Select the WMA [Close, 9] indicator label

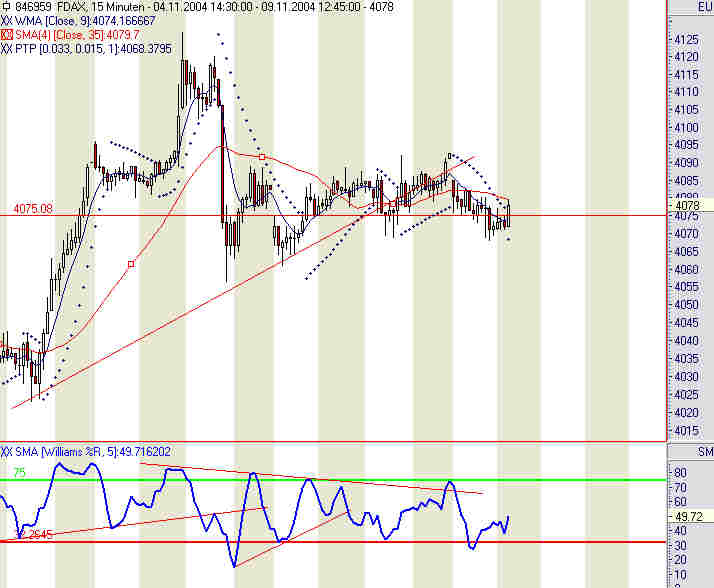tap(85, 21)
